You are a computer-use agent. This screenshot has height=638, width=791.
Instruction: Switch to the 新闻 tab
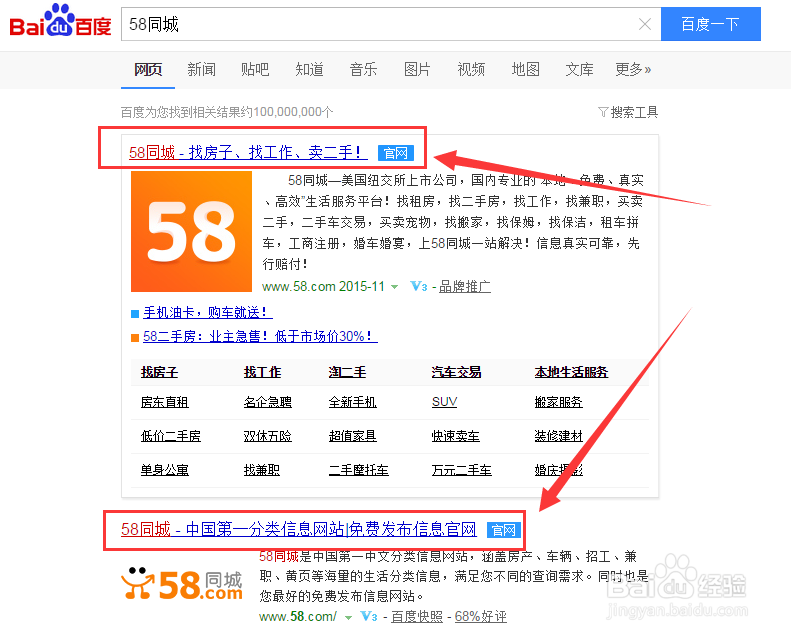tap(201, 69)
